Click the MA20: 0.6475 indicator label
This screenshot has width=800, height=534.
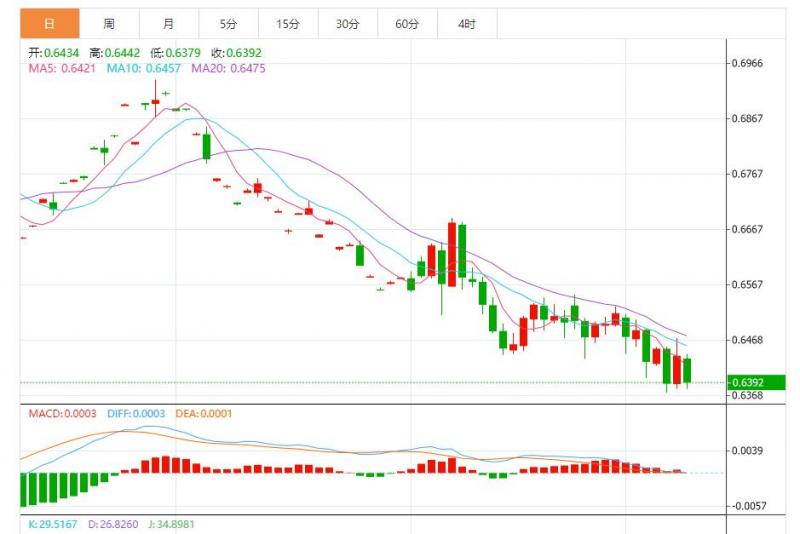228,68
